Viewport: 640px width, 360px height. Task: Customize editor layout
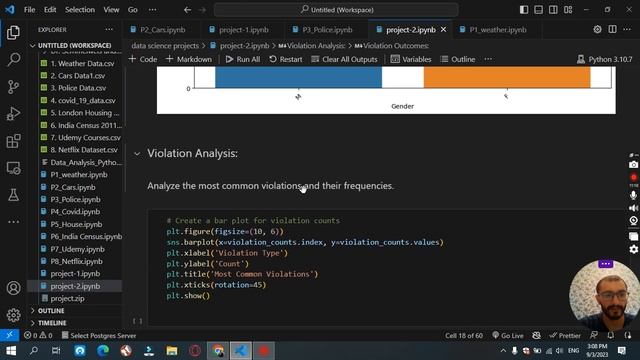[x=568, y=10]
